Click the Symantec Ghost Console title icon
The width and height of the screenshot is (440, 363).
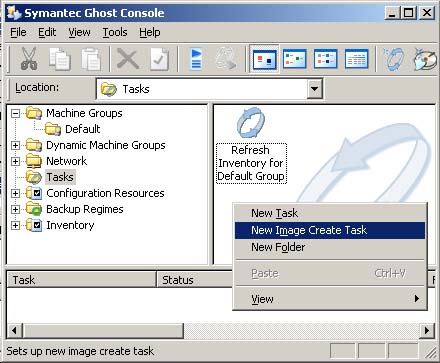click(14, 13)
